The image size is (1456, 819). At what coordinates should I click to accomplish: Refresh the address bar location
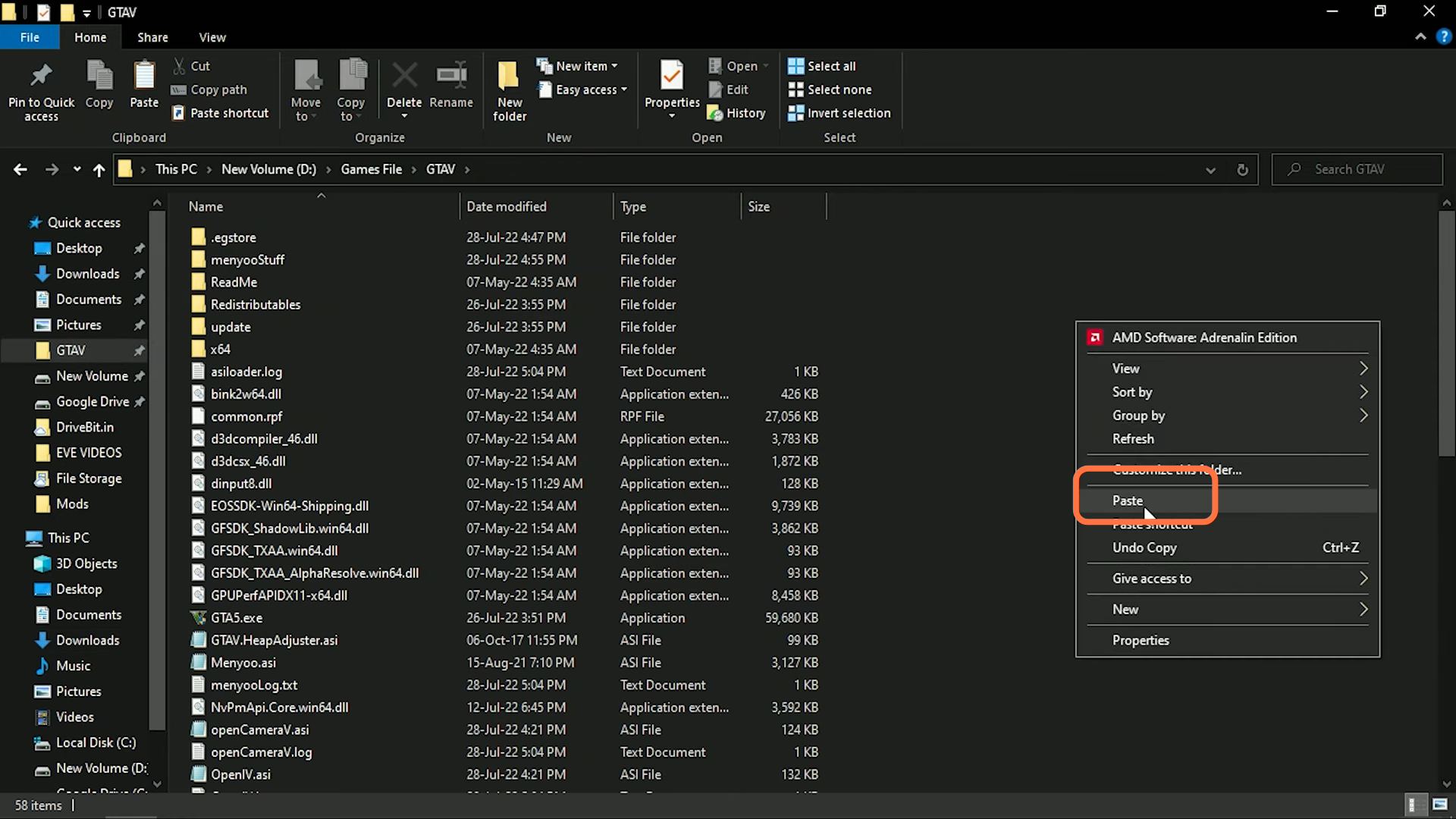1242,170
